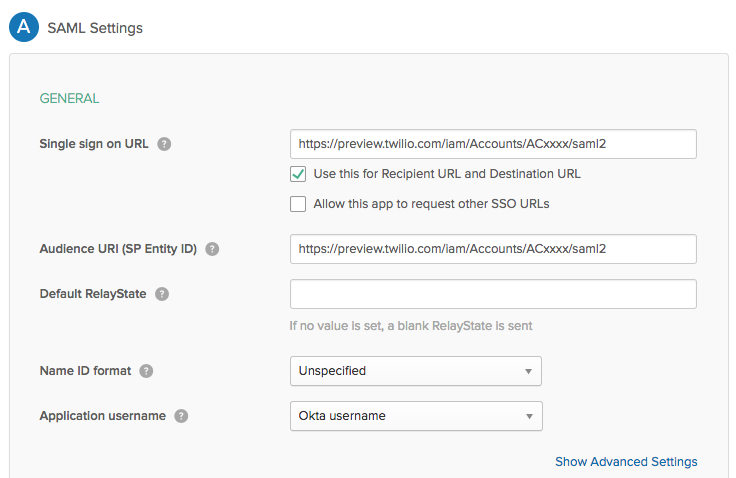Image resolution: width=736 pixels, height=478 pixels.
Task: Click the arrow on Okta username combo box
Action: (x=529, y=416)
